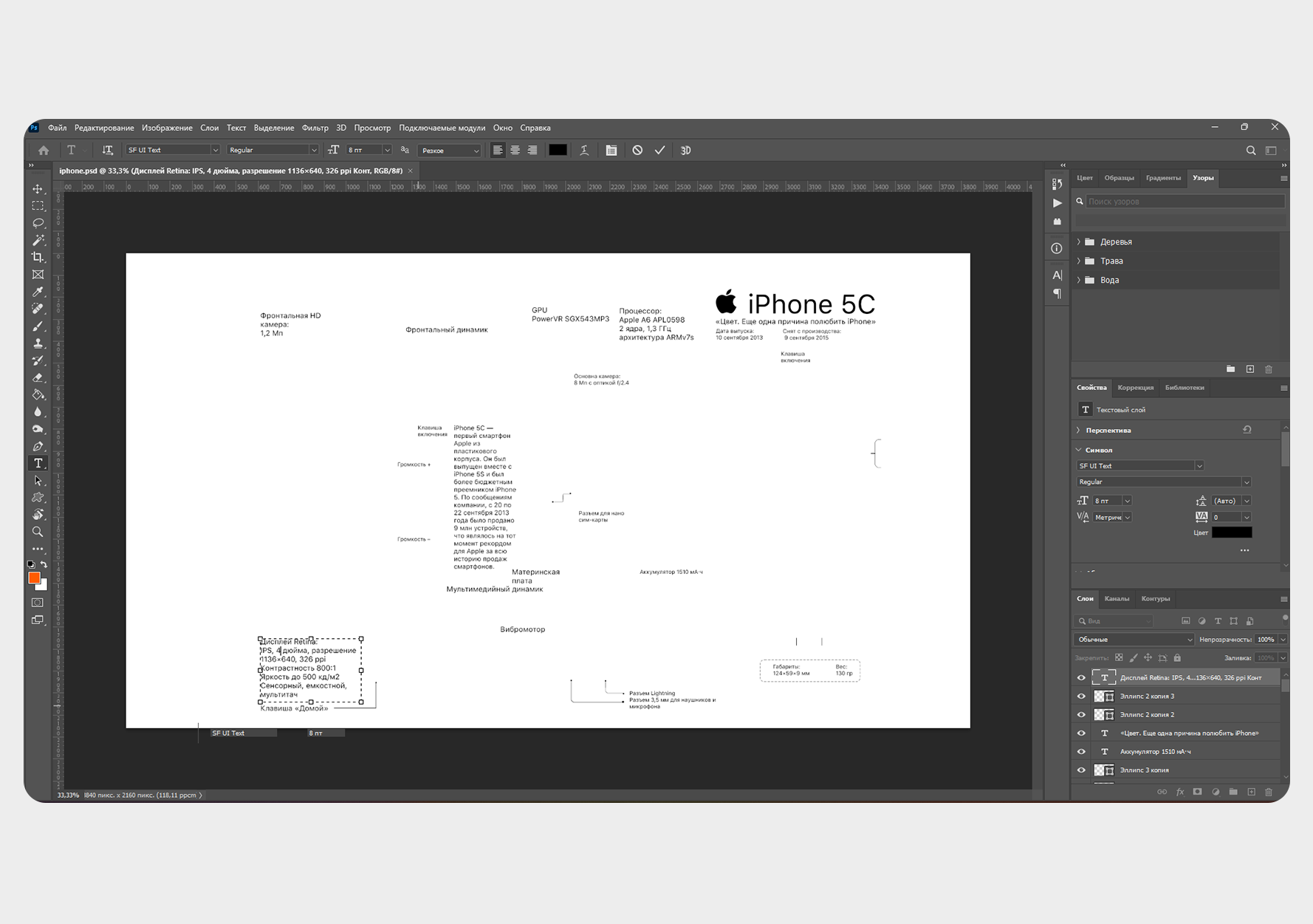Close the iphone.psd document tab
Screen dimensions: 1313x924
tap(411, 171)
